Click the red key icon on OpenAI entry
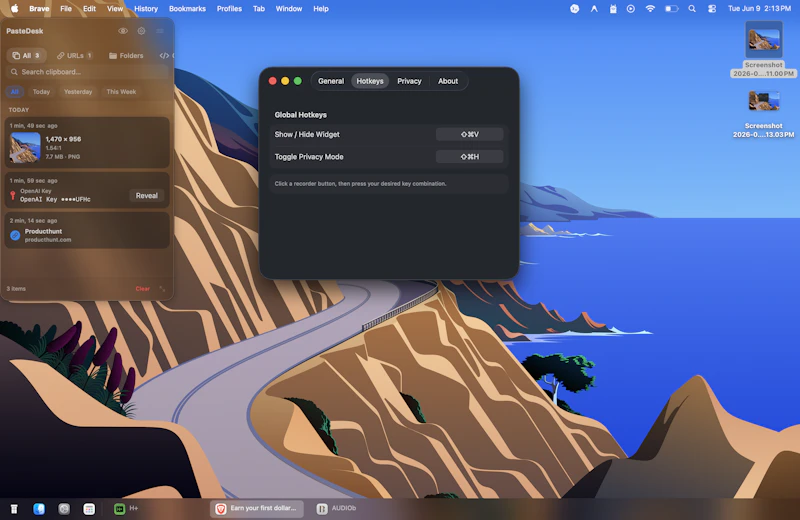This screenshot has width=800, height=520. pos(13,195)
